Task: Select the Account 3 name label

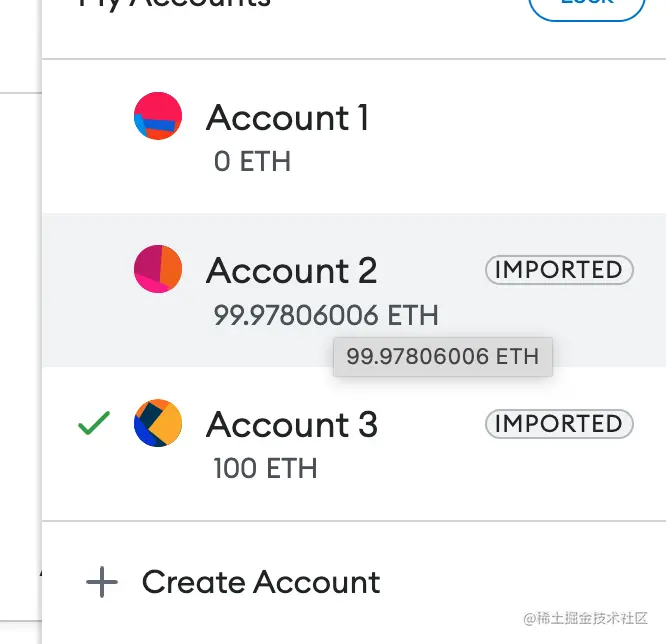Action: (x=292, y=425)
